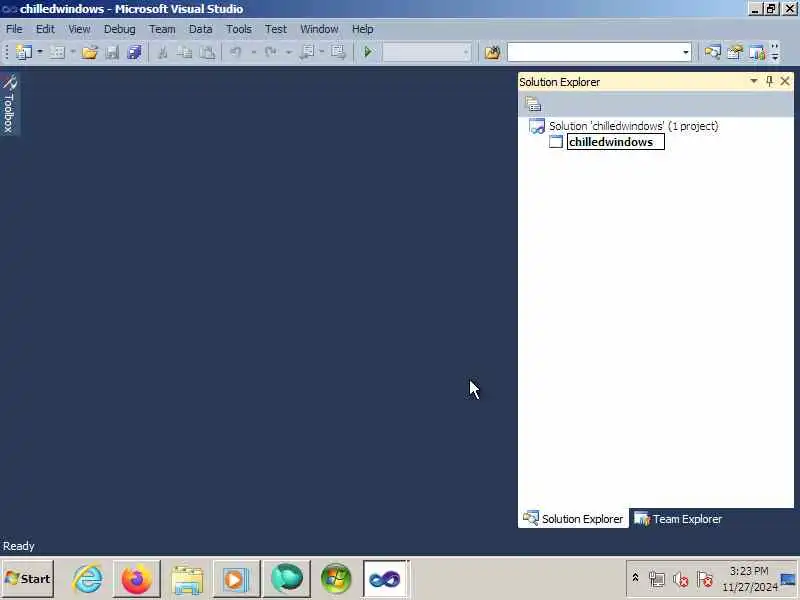Open the Team menu

[x=162, y=29]
